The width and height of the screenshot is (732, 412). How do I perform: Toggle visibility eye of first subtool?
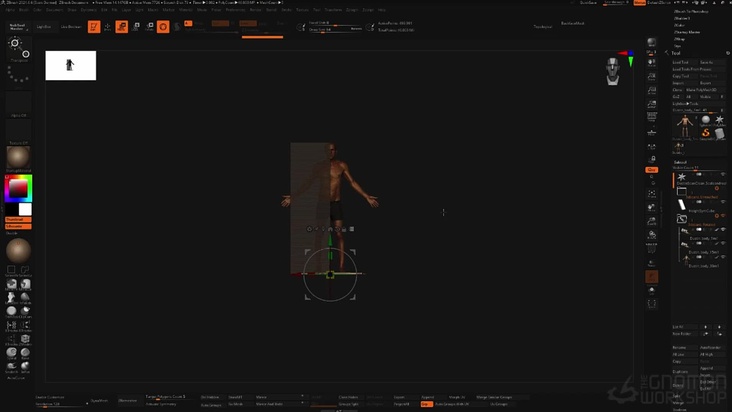click(723, 175)
